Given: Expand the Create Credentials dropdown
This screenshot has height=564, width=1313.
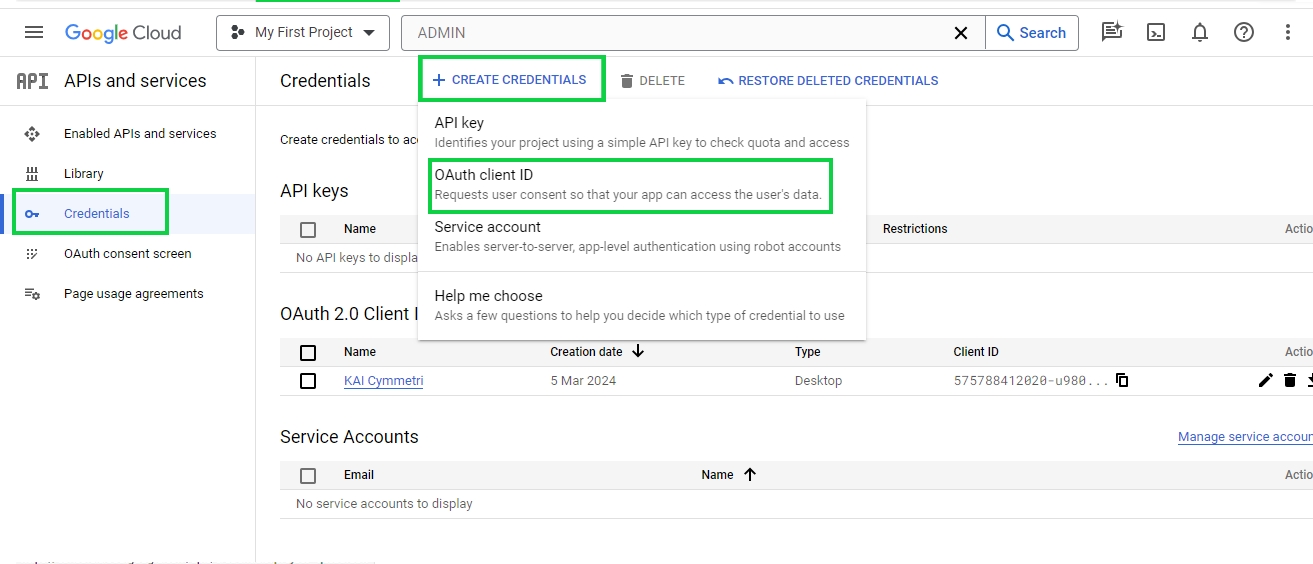Looking at the screenshot, I should coord(510,80).
